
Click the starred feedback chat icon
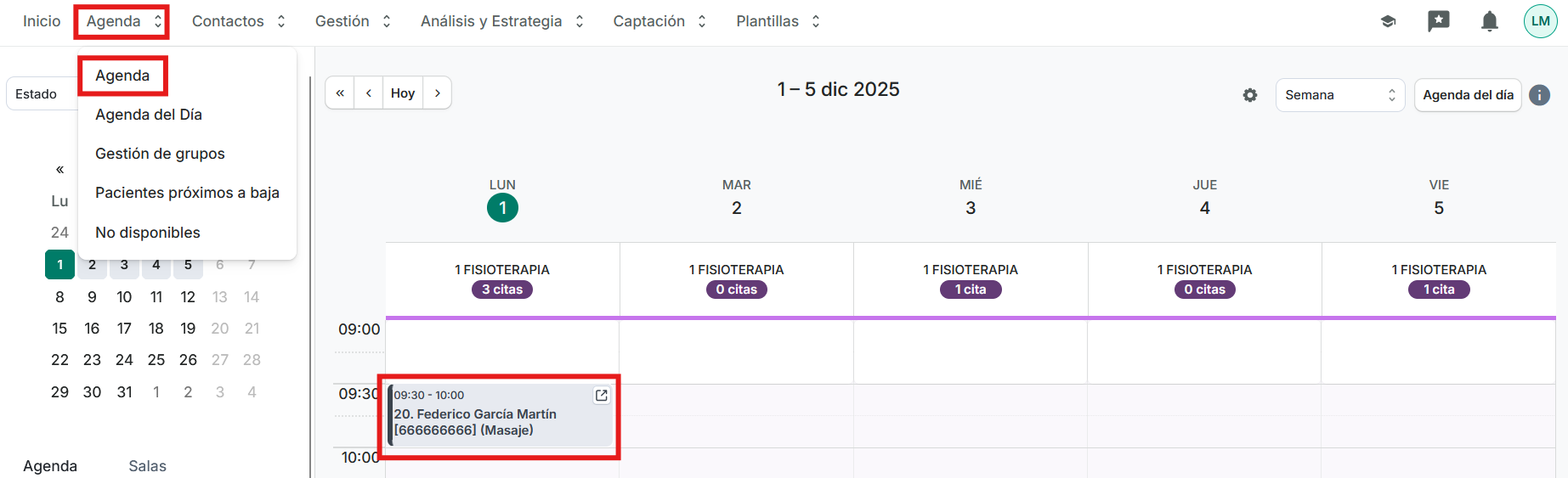(1438, 21)
